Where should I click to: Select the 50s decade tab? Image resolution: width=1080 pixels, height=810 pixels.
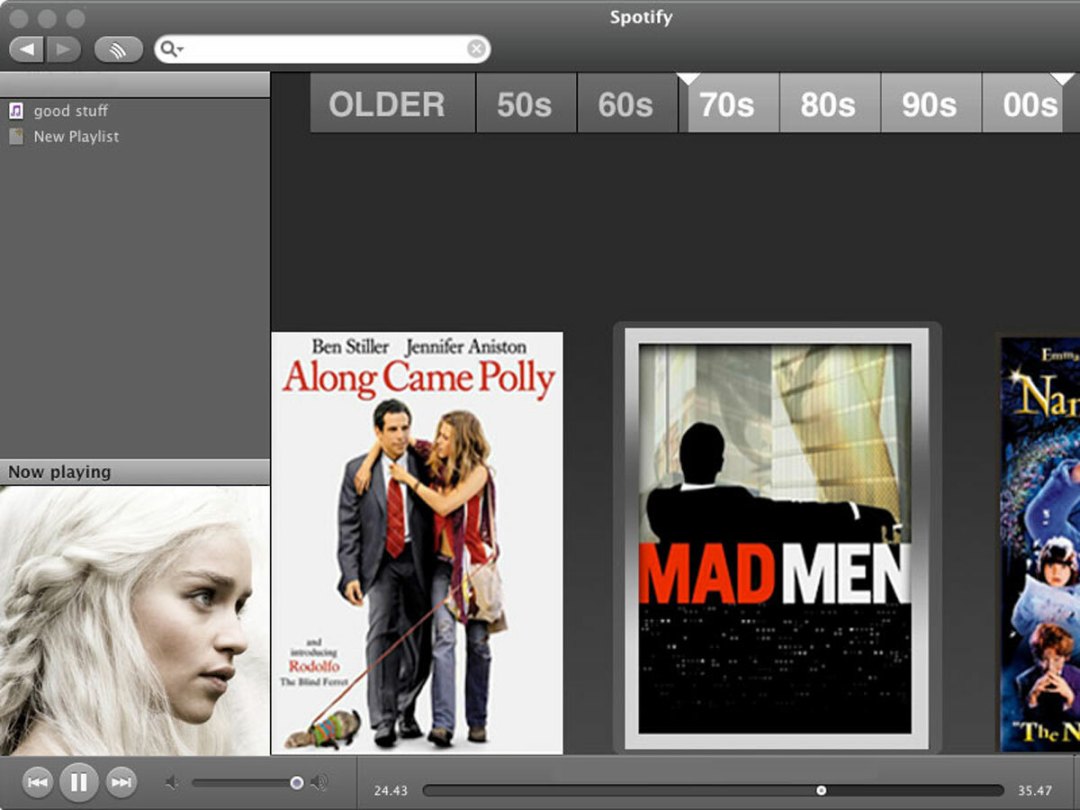[x=526, y=103]
